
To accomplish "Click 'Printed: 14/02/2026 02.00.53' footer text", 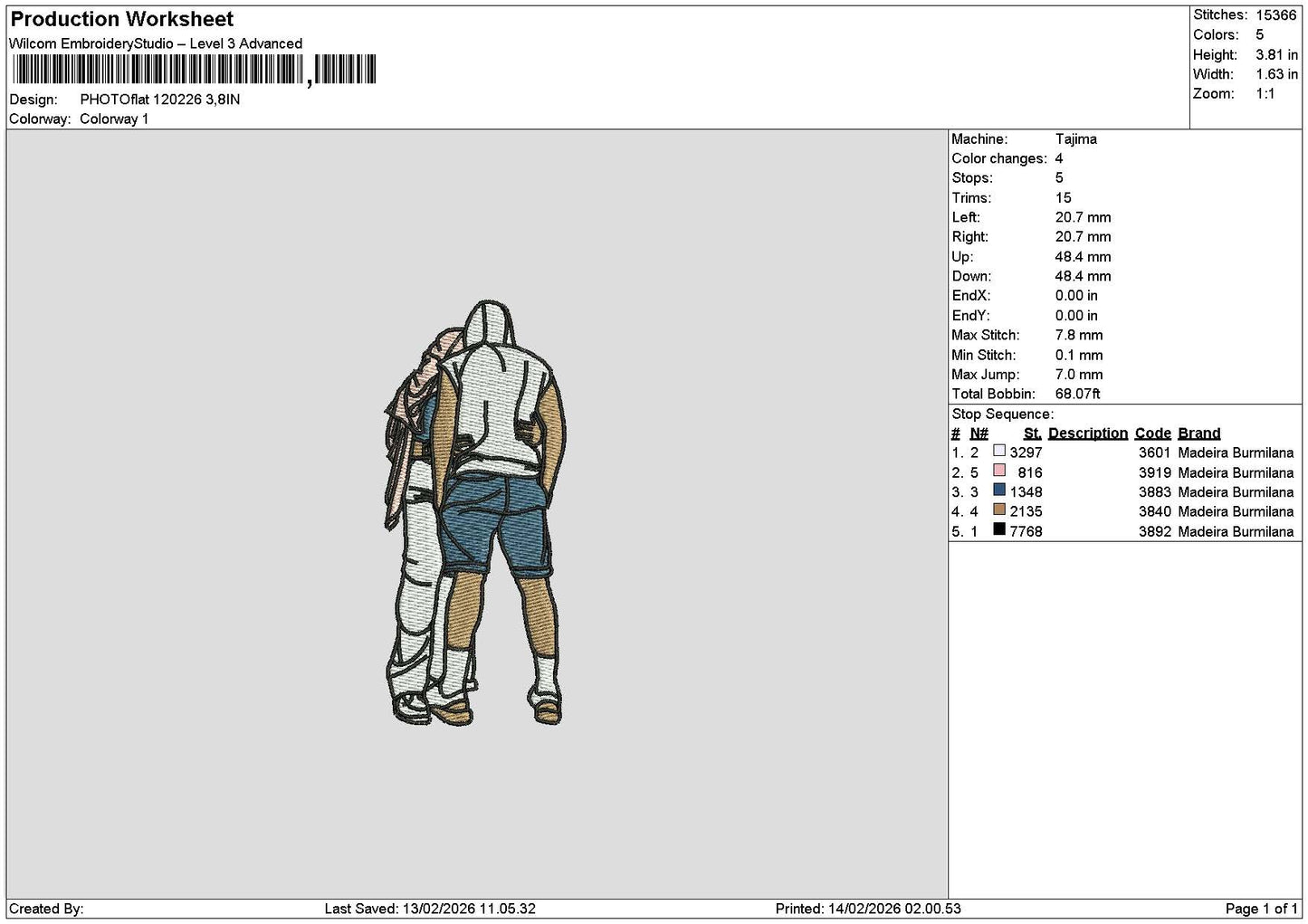I will point(868,909).
